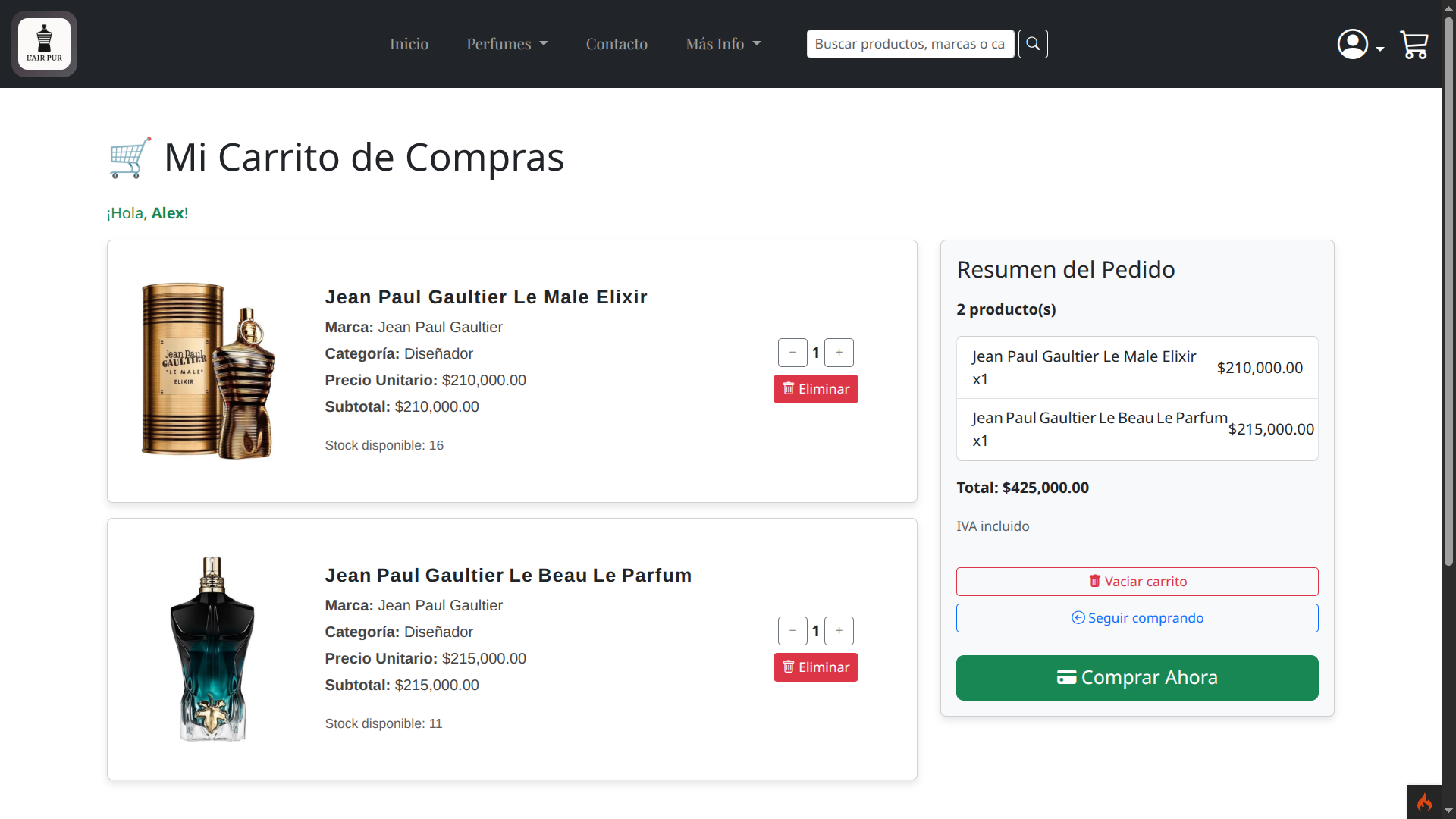This screenshot has height=819, width=1456.
Task: Click the Resumen del Pedido heading
Action: point(1065,269)
